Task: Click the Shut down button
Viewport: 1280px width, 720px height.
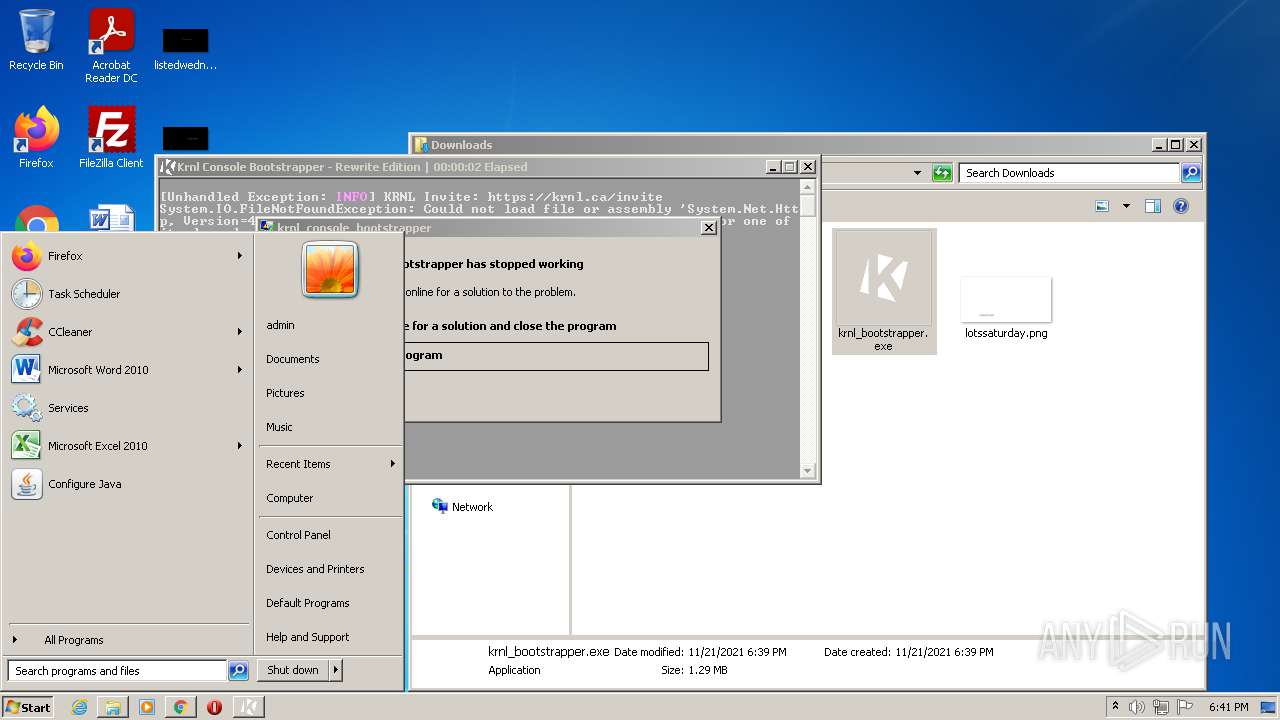Action: click(293, 670)
